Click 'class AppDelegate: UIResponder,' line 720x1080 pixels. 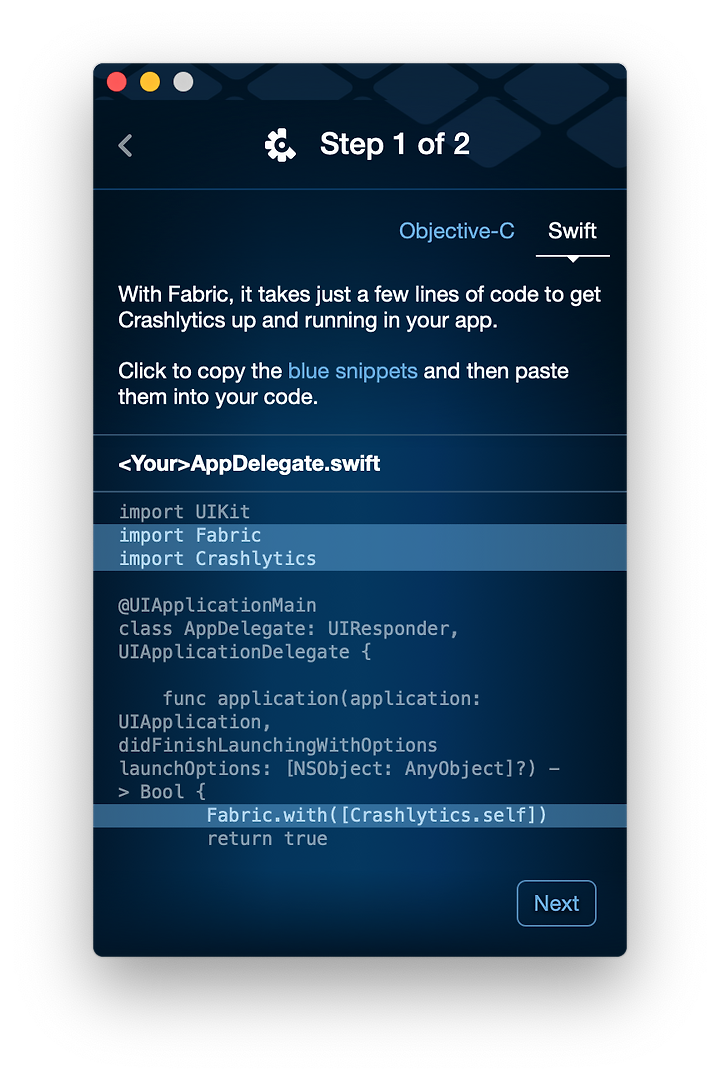(x=289, y=629)
